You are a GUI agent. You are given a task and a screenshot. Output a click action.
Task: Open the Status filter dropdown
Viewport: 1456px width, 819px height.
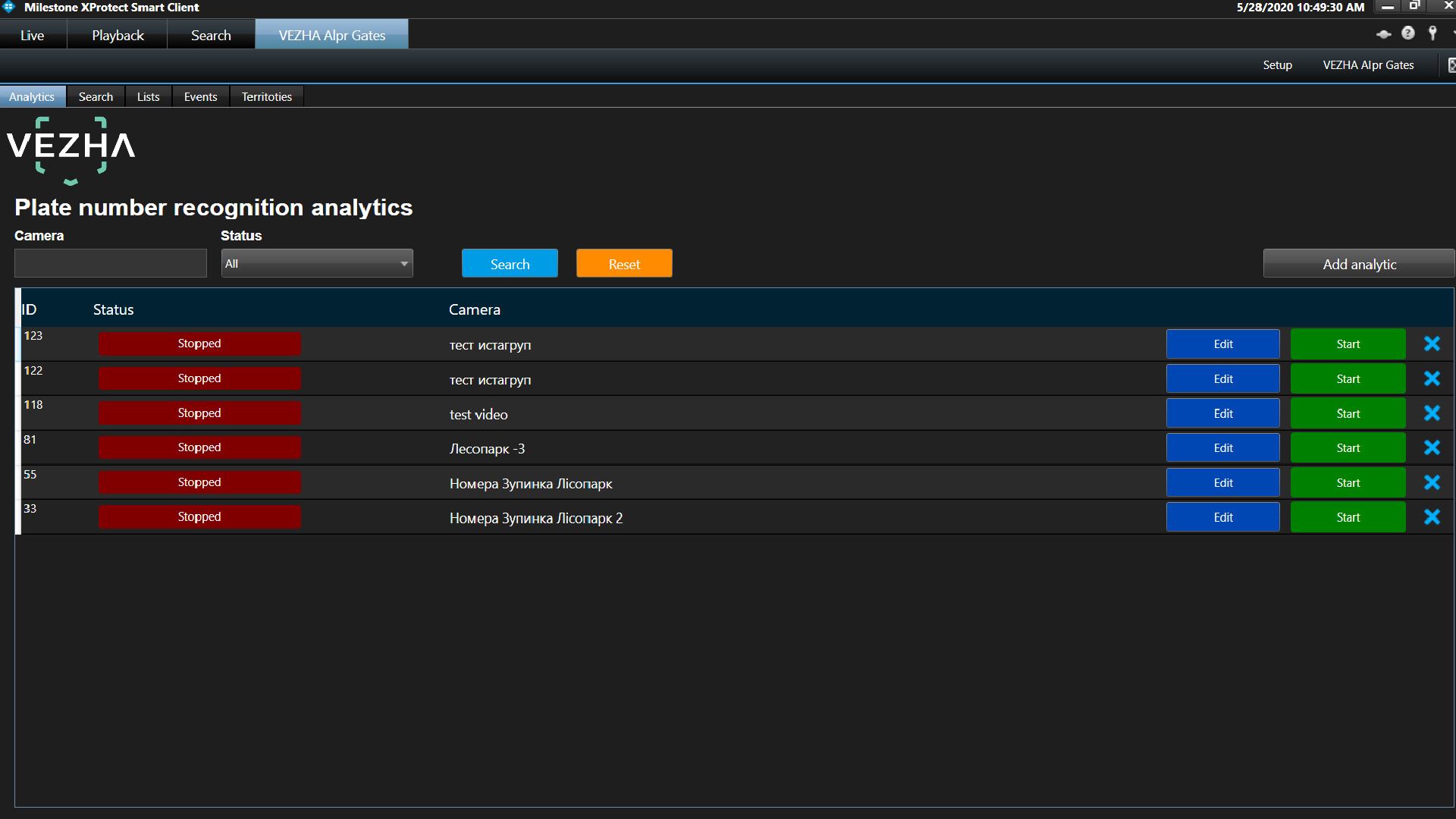pos(317,263)
